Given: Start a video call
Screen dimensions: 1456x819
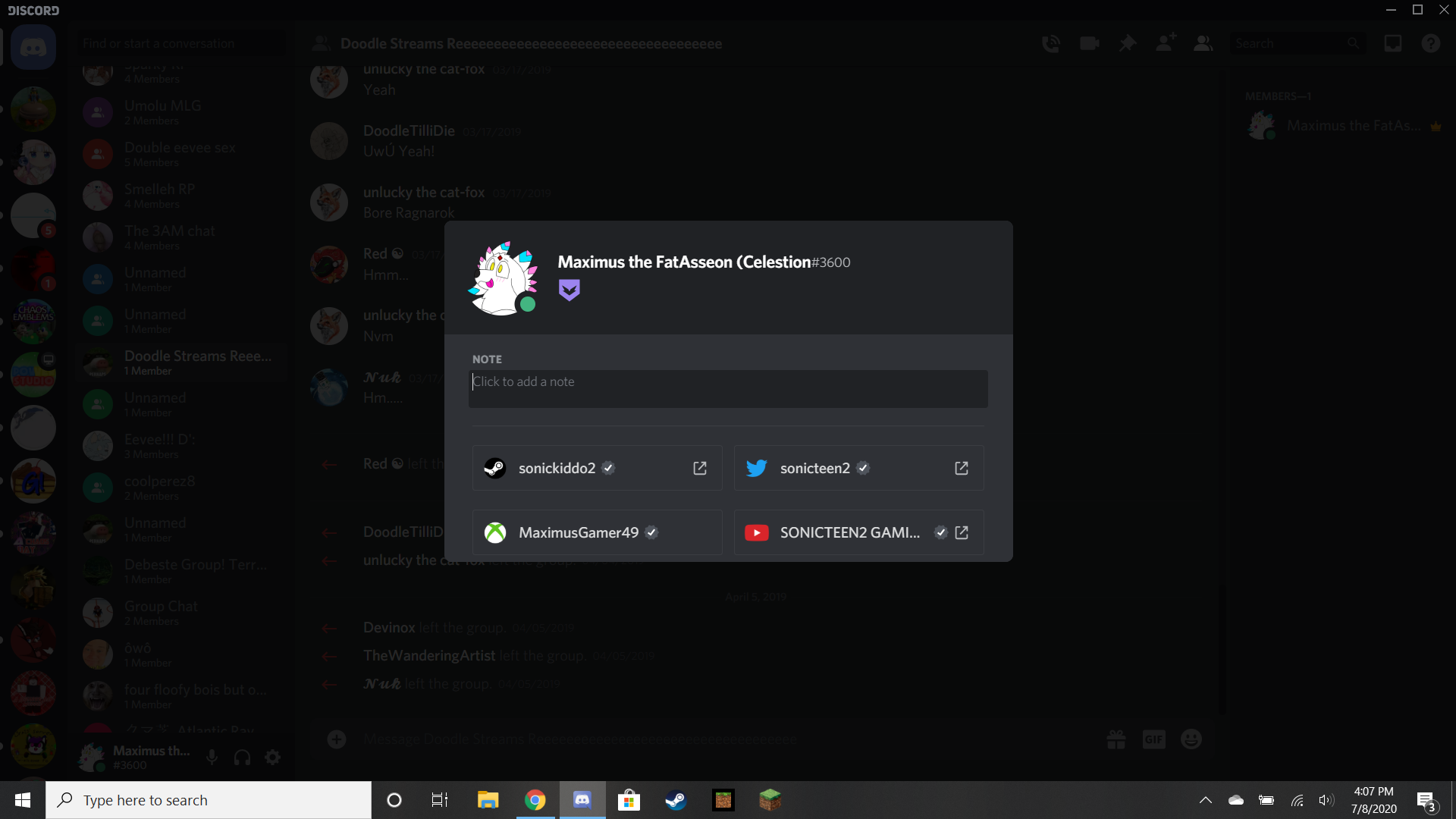Looking at the screenshot, I should click(x=1090, y=44).
